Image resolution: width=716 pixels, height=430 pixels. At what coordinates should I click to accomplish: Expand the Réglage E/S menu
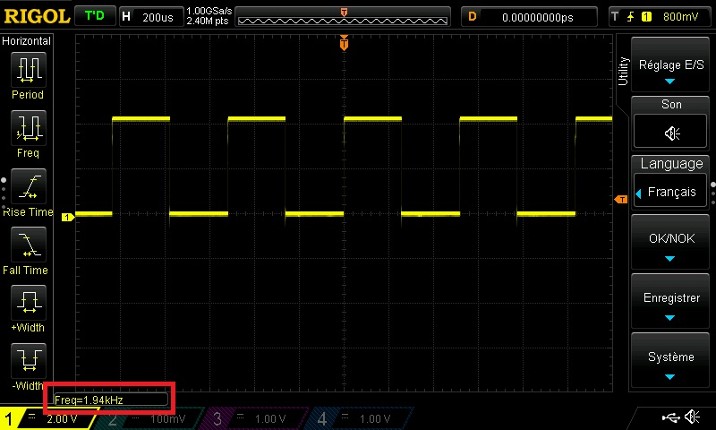tap(670, 69)
